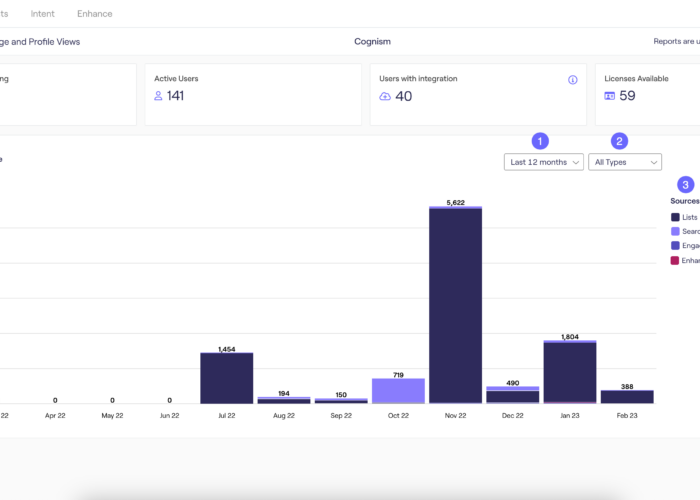This screenshot has height=500, width=700.
Task: Click the Aug 22 bar labeled 194
Action: coord(284,400)
